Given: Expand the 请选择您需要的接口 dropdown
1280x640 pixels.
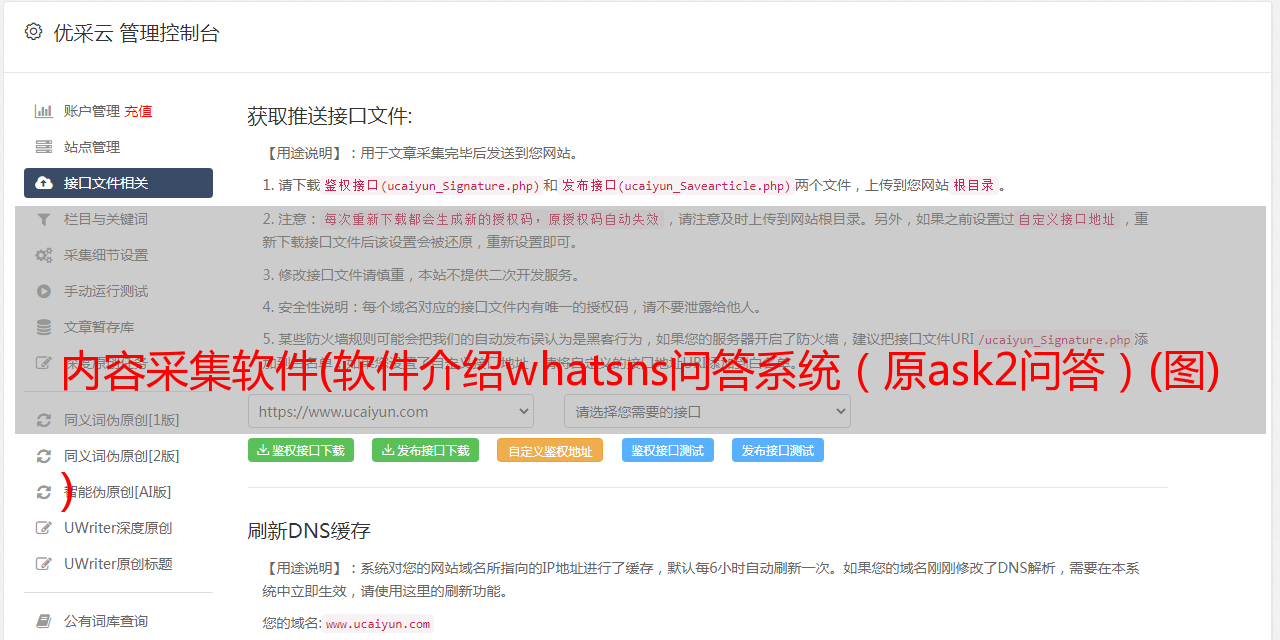Looking at the screenshot, I should [x=707, y=411].
